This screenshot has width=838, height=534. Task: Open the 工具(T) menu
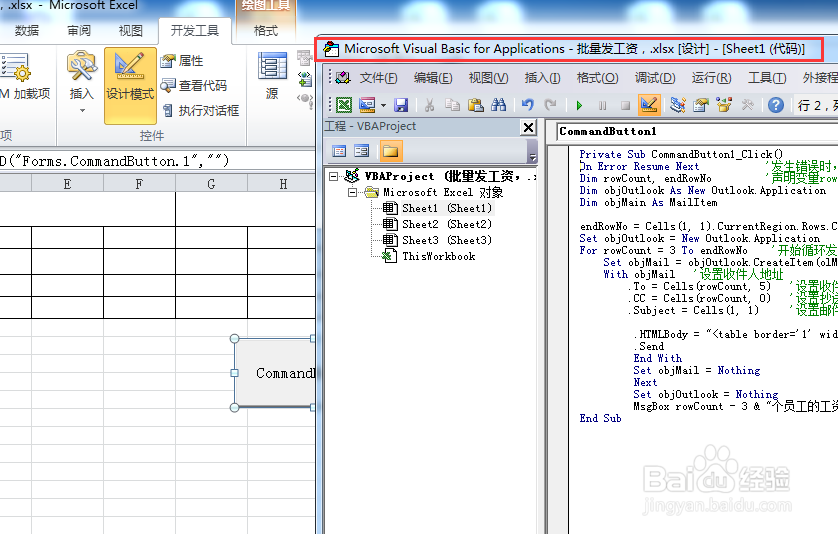click(767, 78)
